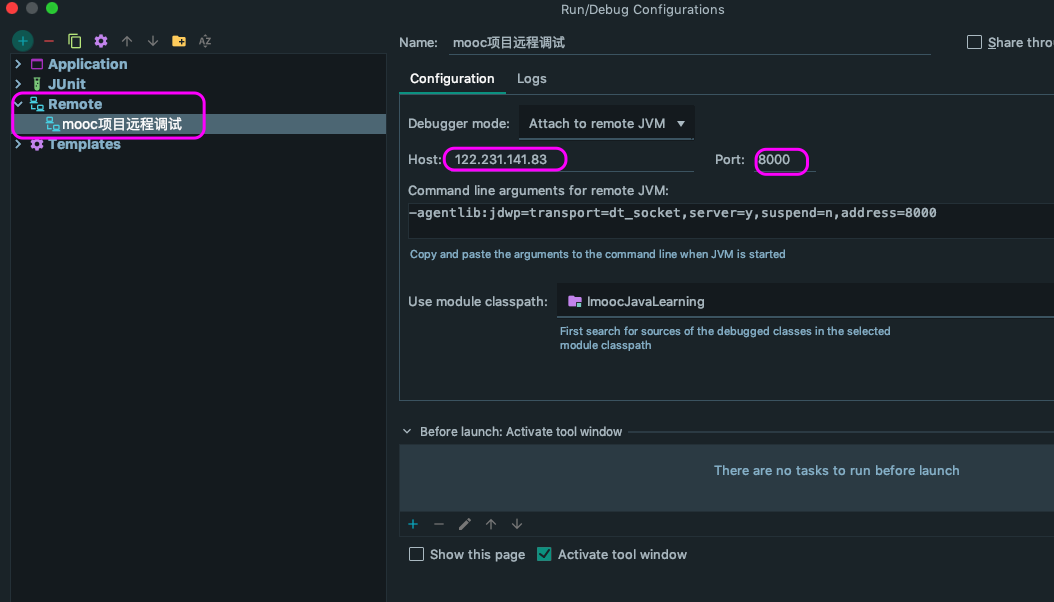
Task: Move the configuration up in the list
Action: point(127,41)
